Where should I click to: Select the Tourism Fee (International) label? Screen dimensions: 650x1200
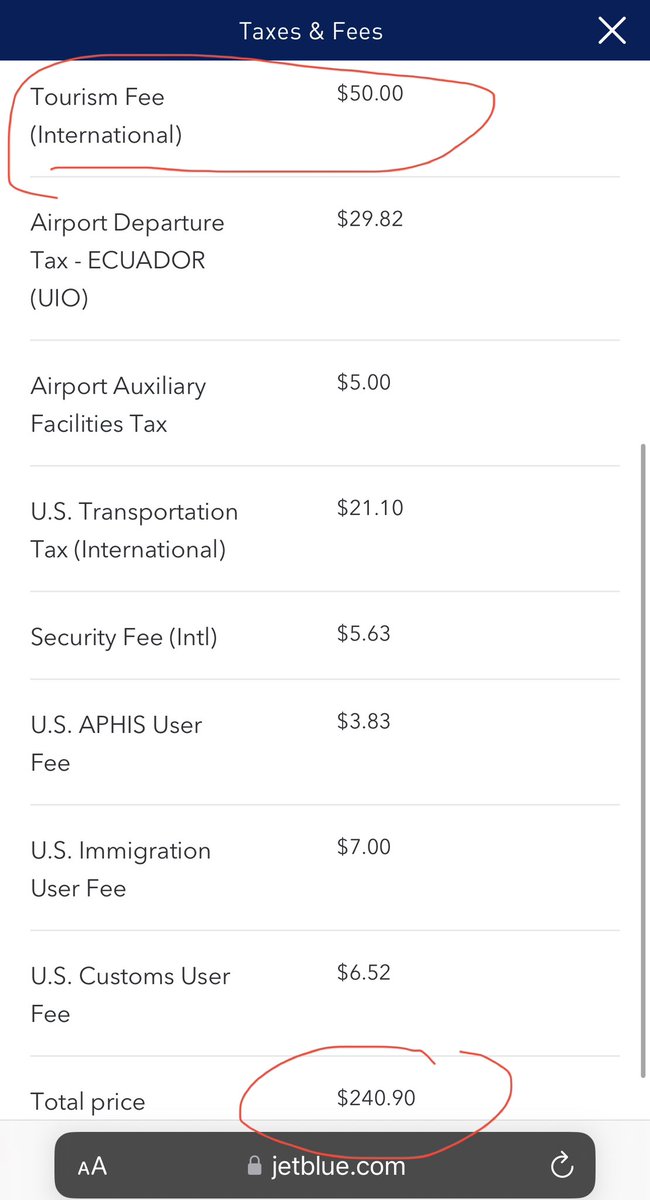coord(106,116)
